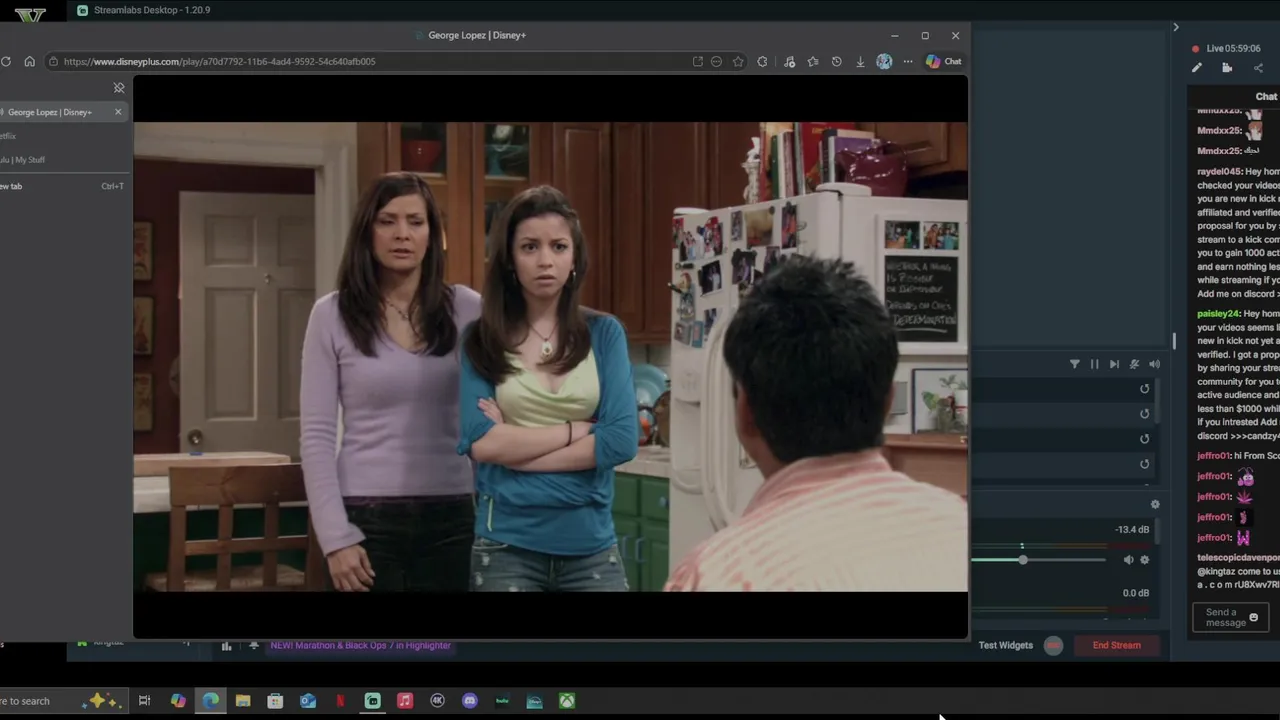The image size is (1280, 720).
Task: Open Task View on the taskbar
Action: [x=144, y=701]
